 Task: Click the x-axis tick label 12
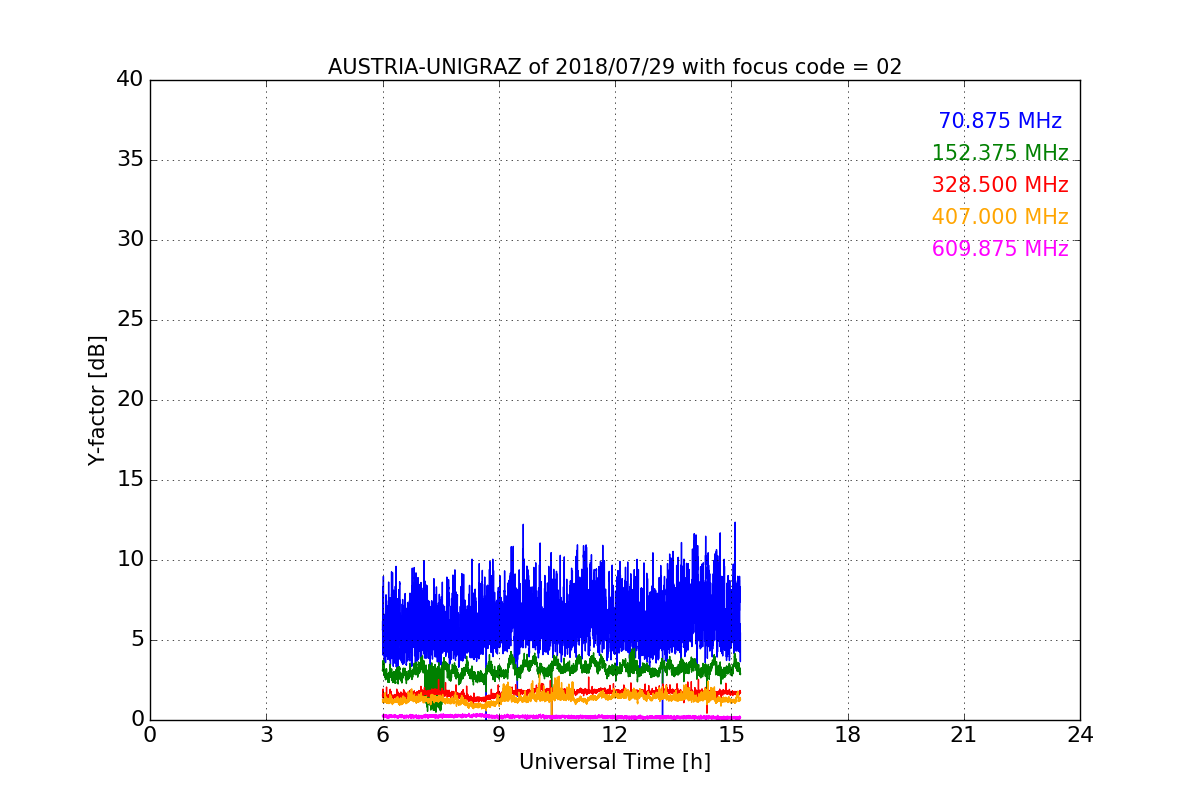pyautogui.click(x=615, y=735)
